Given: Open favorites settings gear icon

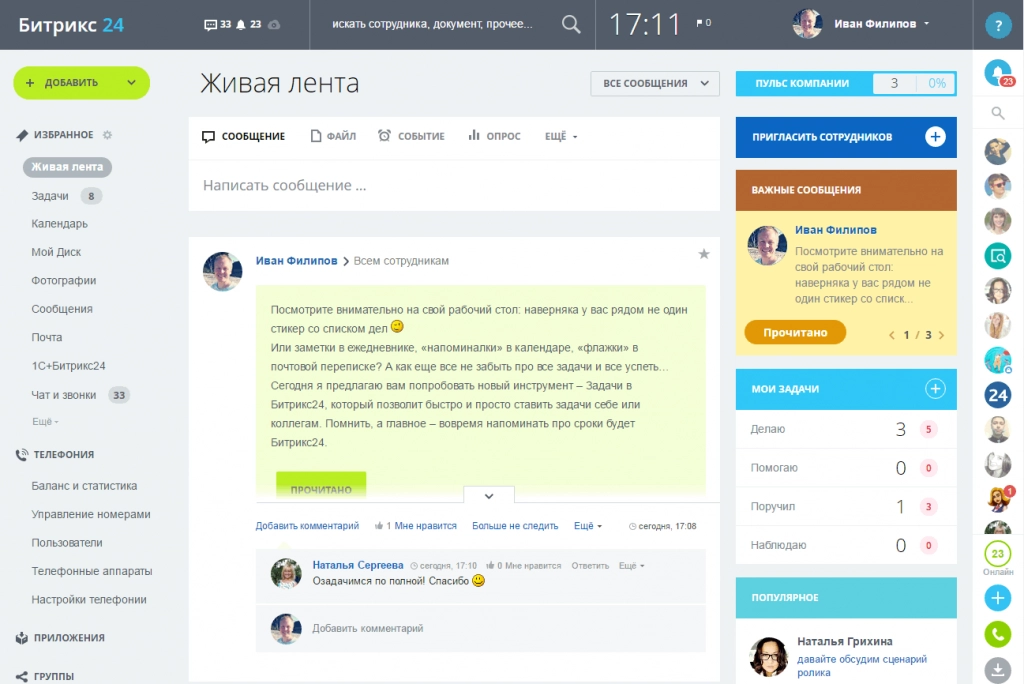Looking at the screenshot, I should coord(108,135).
